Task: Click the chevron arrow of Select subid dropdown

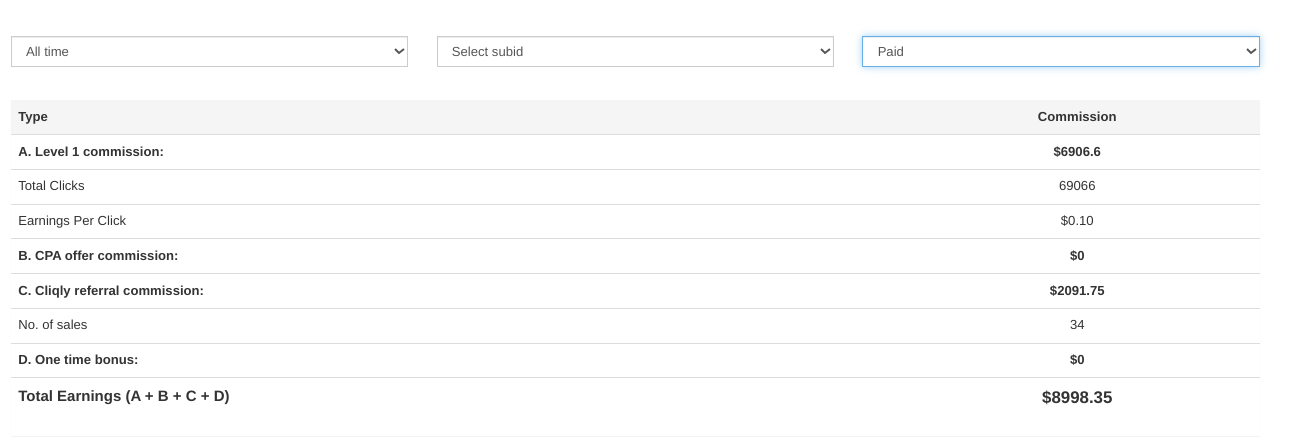Action: pos(825,51)
